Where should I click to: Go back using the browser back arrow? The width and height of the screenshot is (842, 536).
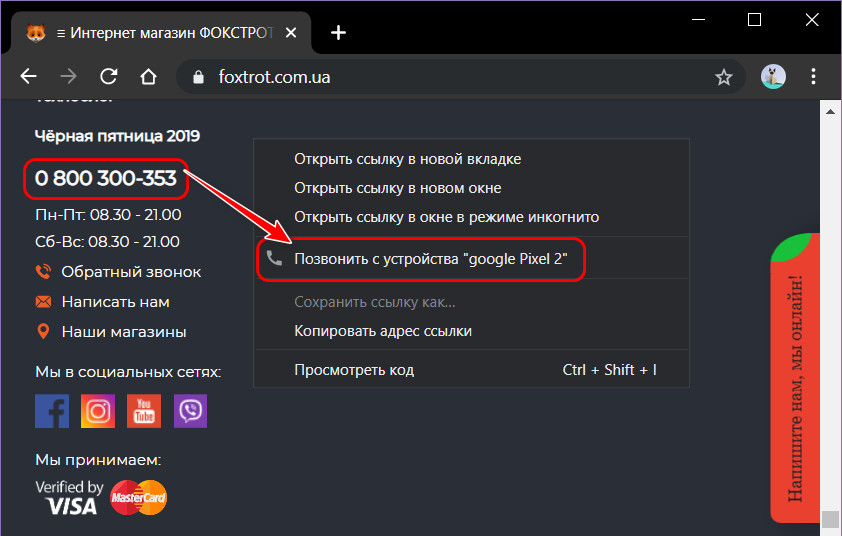(28, 77)
